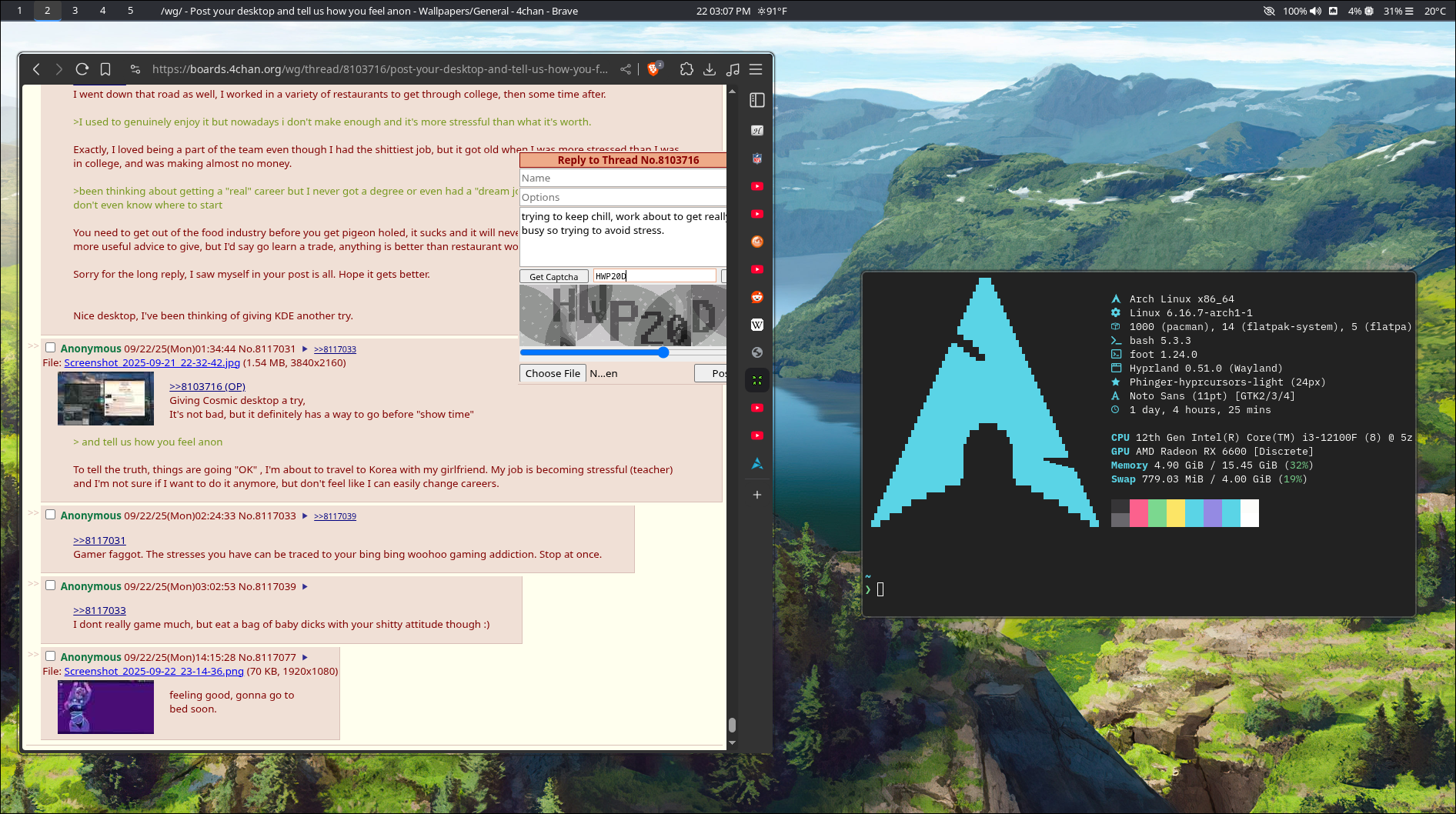
Task: Click the network ethernet icon in top bar
Action: [1333, 11]
